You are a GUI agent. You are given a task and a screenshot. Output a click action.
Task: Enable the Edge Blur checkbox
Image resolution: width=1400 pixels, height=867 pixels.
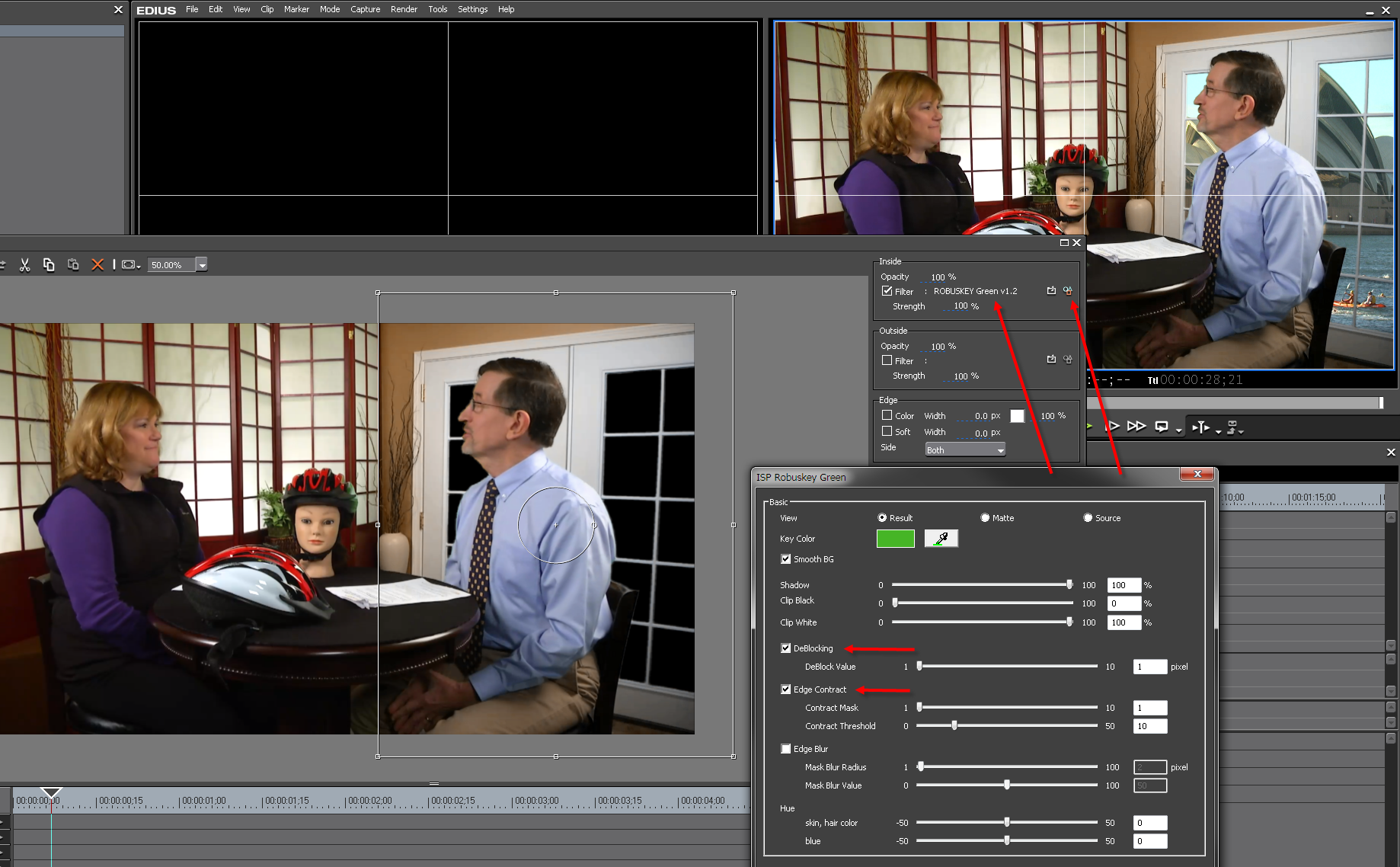(785, 749)
